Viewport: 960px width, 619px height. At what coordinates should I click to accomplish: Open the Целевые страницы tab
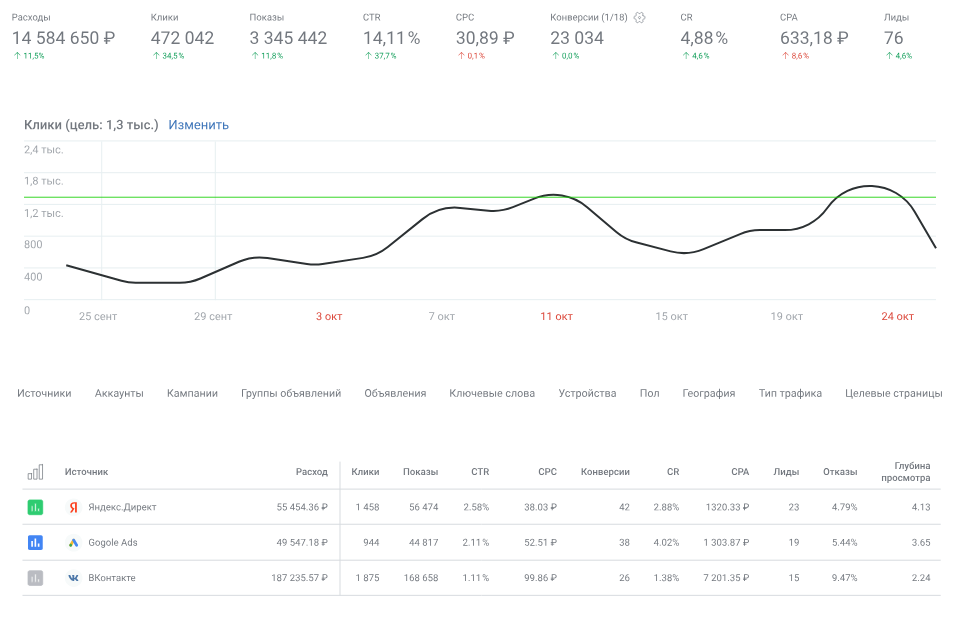(x=893, y=393)
